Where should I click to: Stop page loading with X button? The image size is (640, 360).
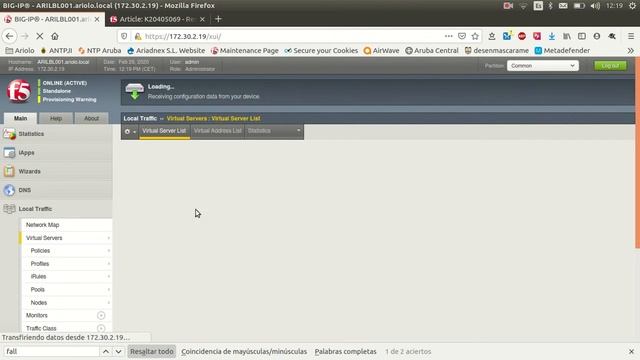tap(40, 36)
